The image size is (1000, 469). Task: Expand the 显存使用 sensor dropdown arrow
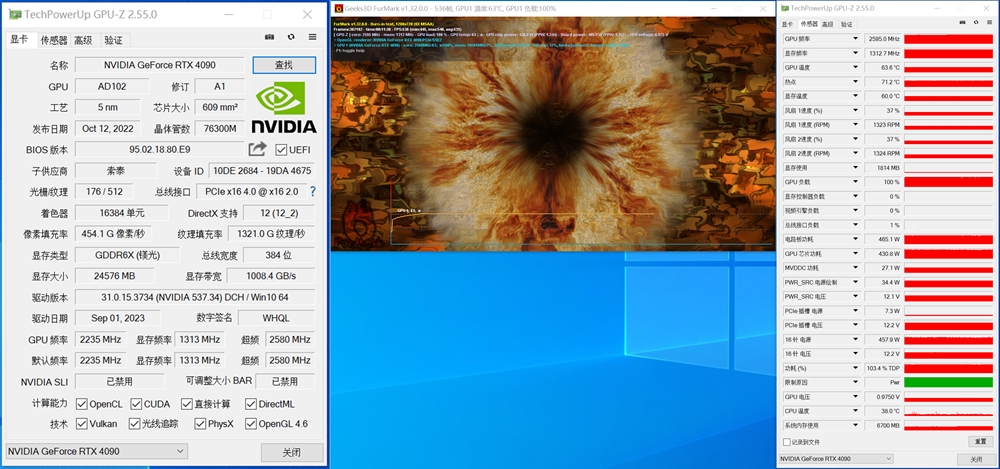[855, 167]
